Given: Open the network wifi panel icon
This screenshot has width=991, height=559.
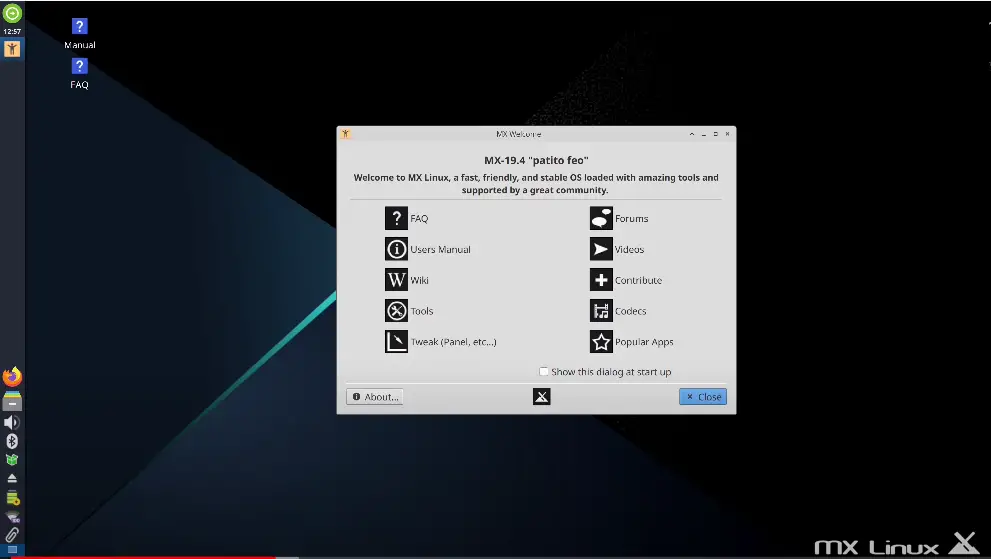Looking at the screenshot, I should [x=12, y=517].
